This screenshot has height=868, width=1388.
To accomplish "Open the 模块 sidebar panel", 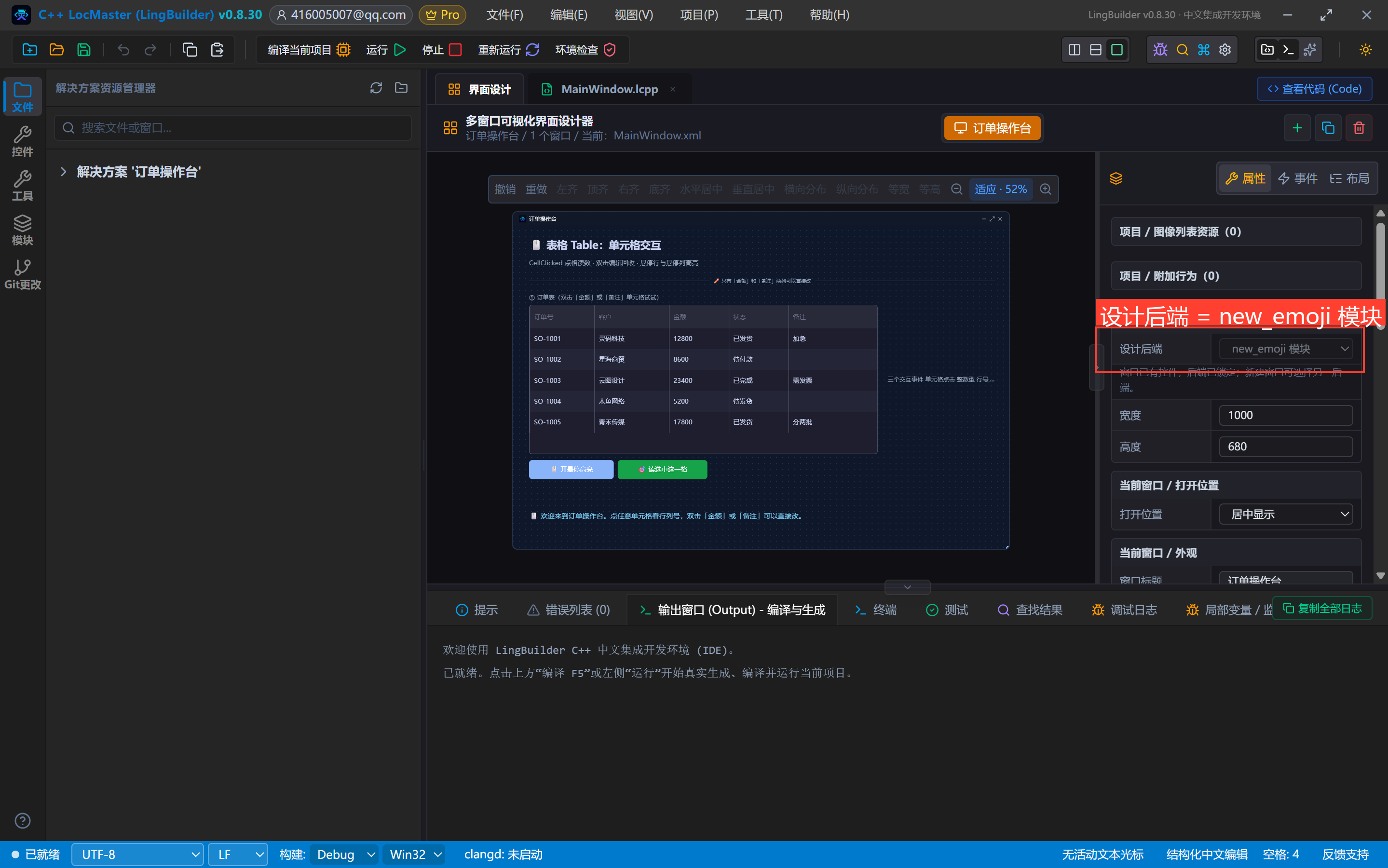I will tap(22, 230).
